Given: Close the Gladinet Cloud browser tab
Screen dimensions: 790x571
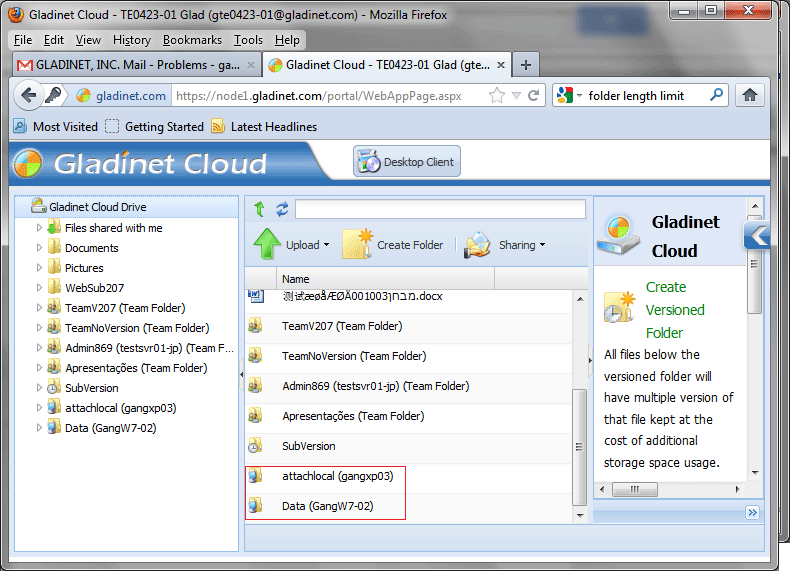Looking at the screenshot, I should [501, 65].
